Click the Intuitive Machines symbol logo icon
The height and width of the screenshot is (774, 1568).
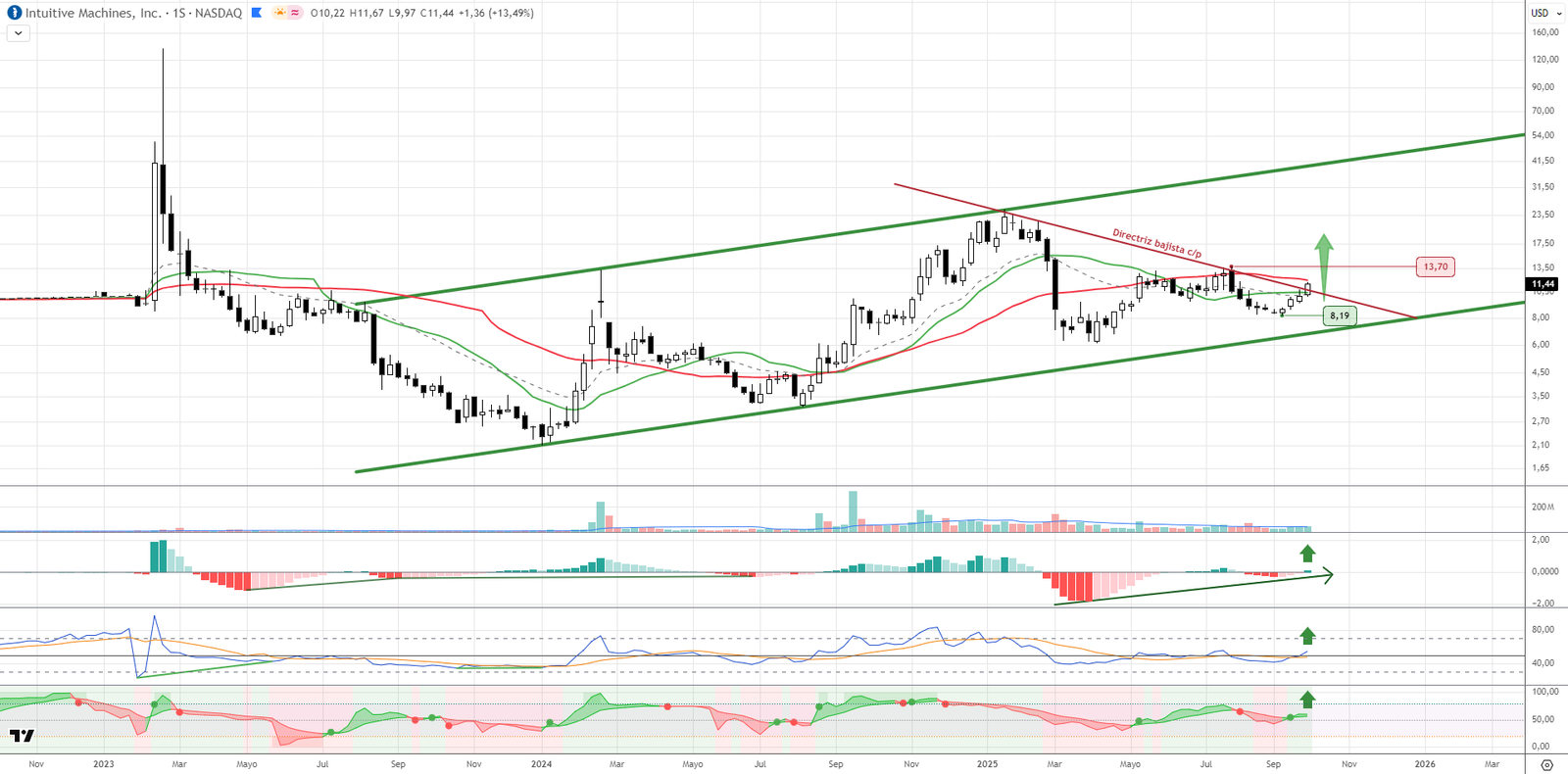click(x=14, y=13)
